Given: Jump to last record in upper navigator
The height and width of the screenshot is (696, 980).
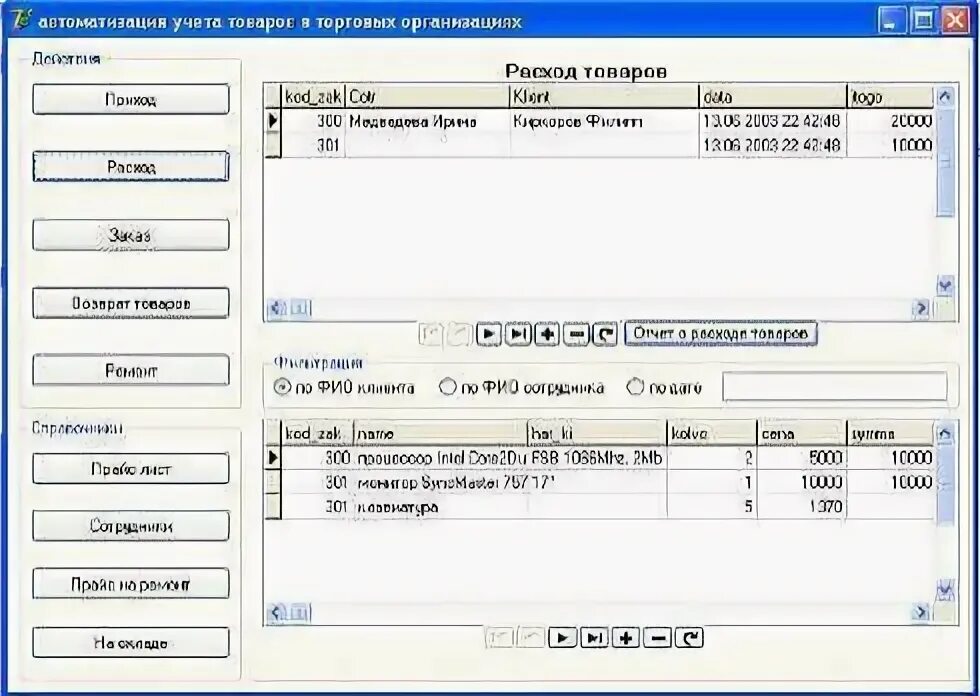Looking at the screenshot, I should 518,334.
